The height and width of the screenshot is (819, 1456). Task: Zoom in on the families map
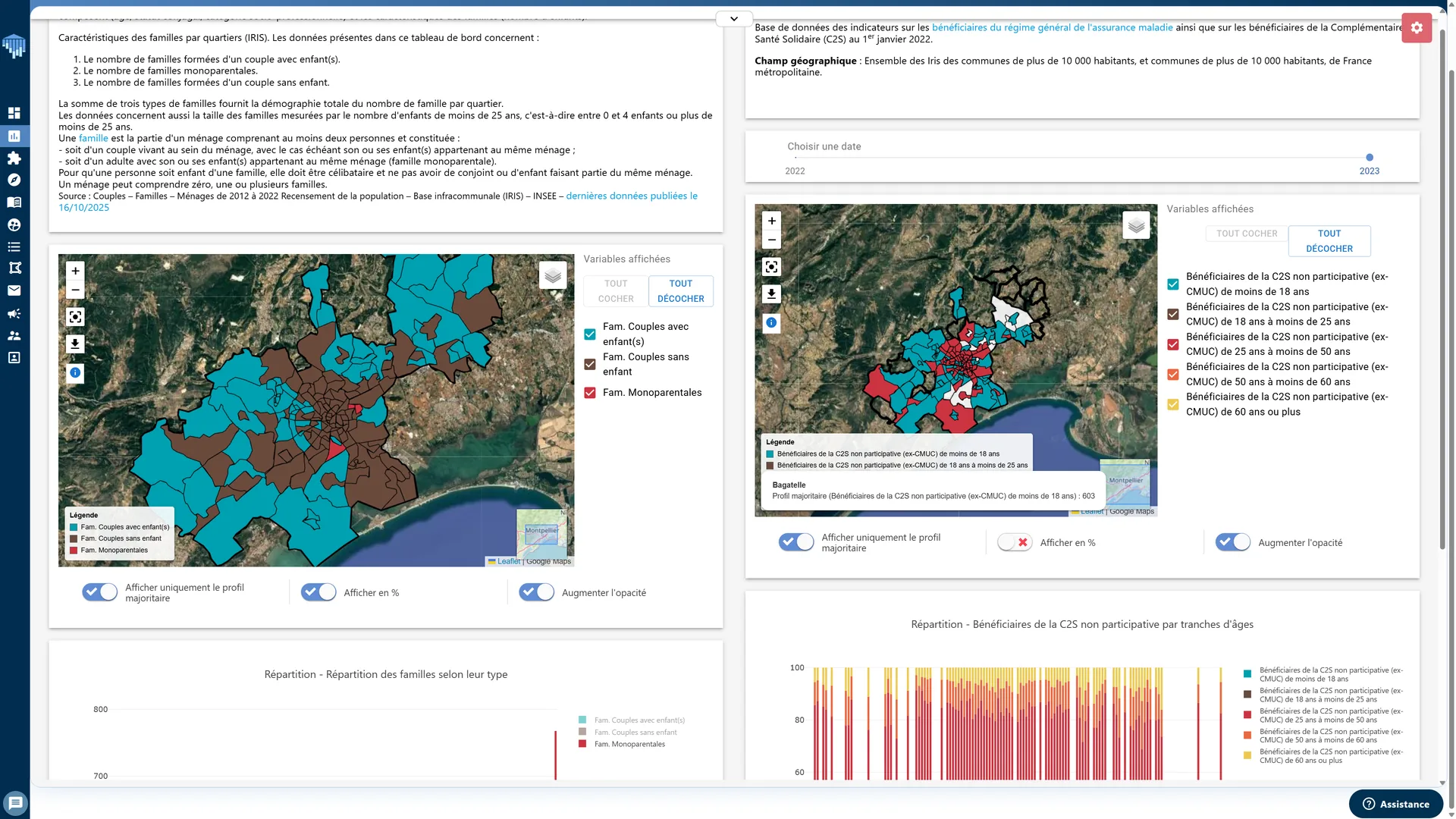tap(75, 271)
